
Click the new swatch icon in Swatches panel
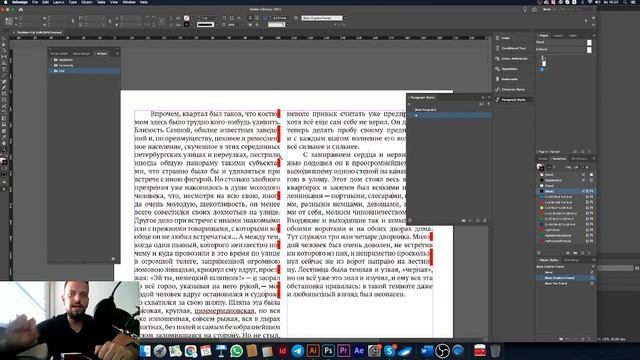(x=582, y=253)
